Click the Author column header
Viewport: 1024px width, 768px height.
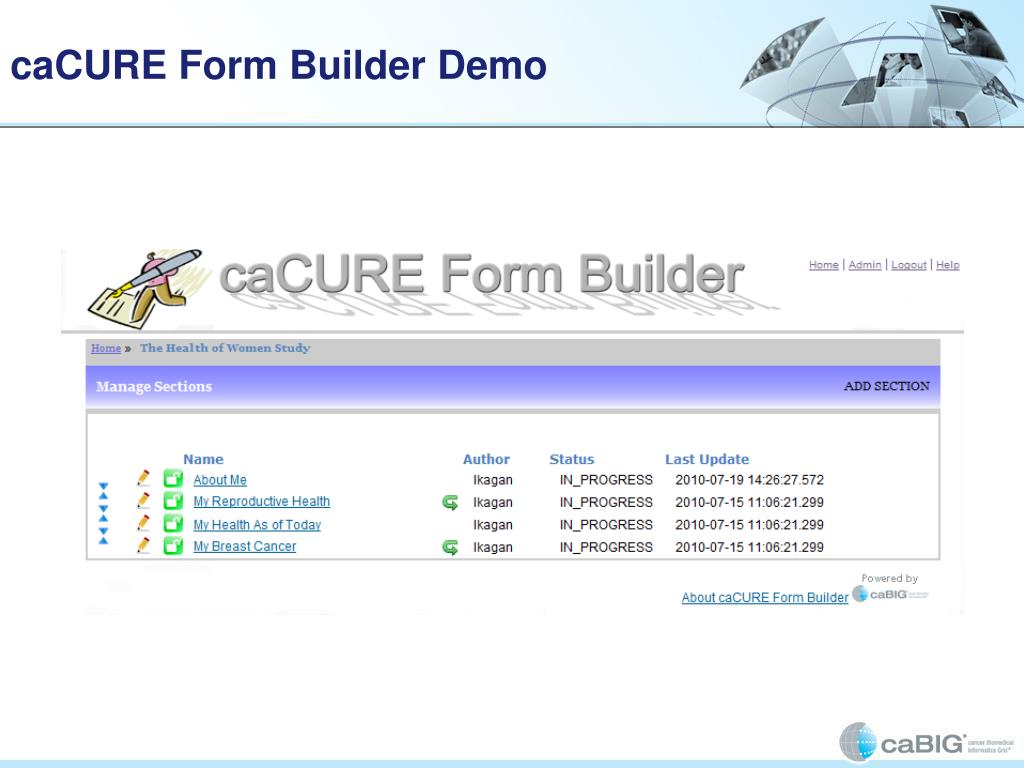[486, 459]
